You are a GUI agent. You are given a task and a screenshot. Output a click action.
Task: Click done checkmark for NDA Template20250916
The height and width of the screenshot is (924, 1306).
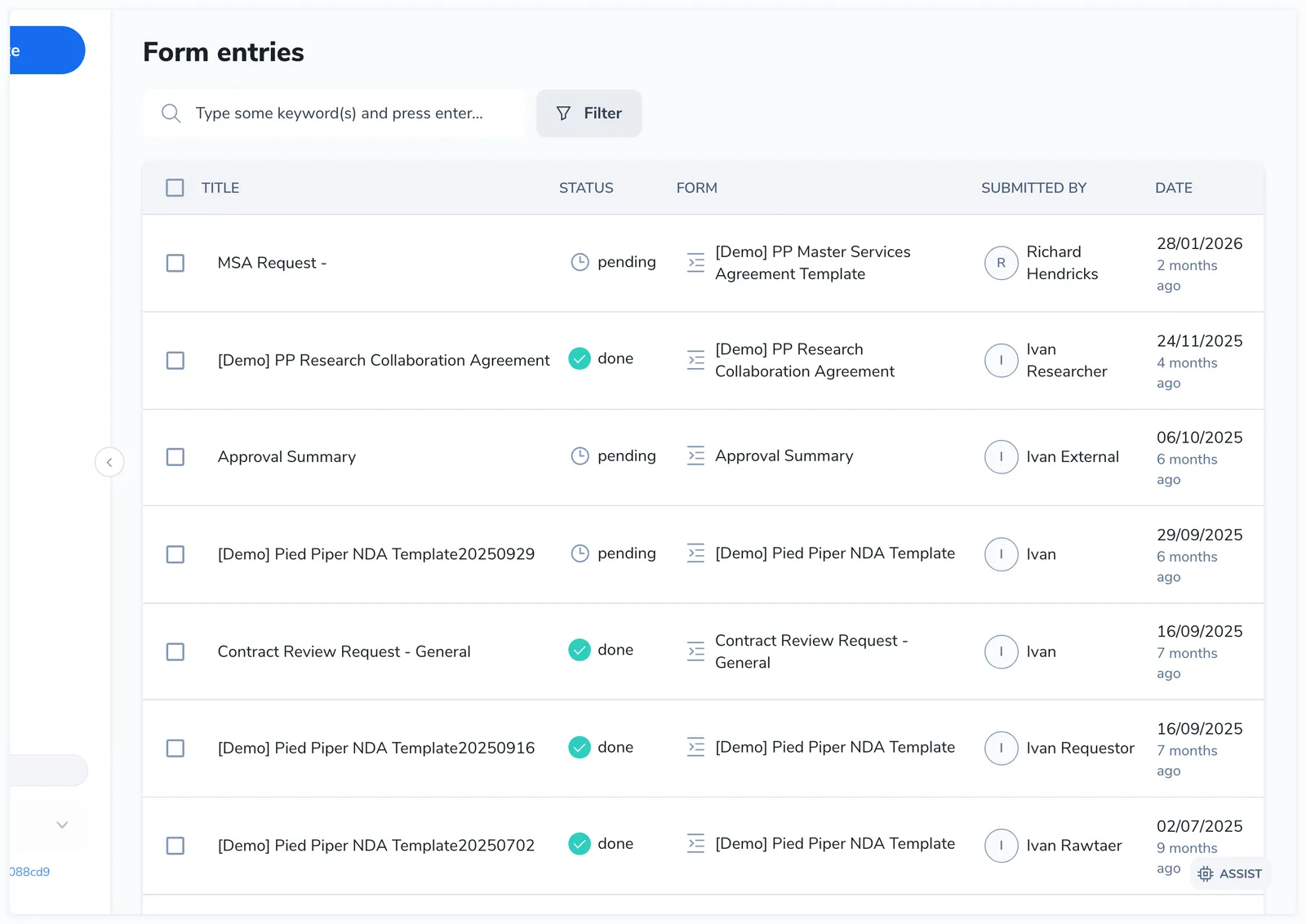click(x=580, y=747)
